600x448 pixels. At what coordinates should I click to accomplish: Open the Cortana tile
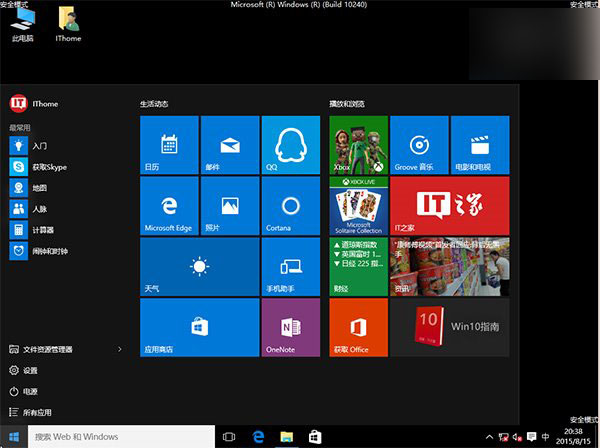290,206
